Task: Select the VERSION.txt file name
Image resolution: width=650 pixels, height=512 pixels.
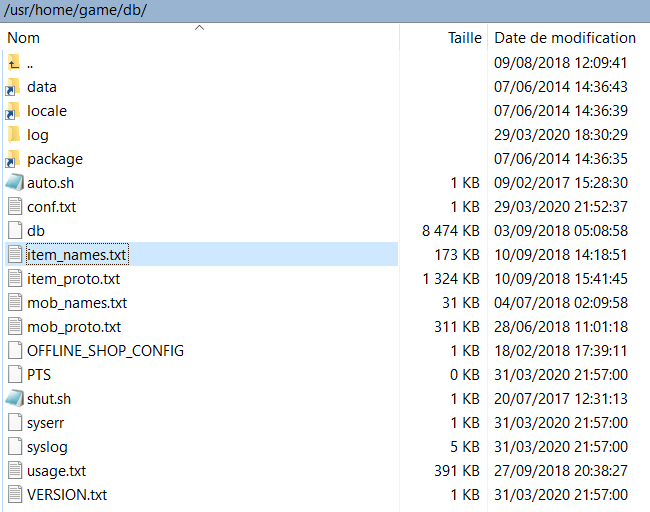Action: point(67,495)
